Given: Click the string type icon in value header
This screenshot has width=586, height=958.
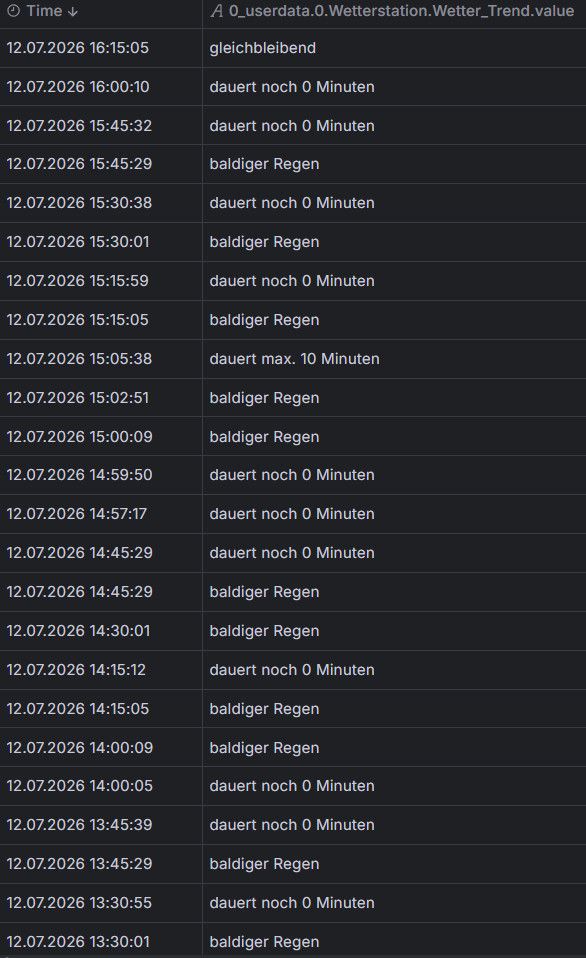Looking at the screenshot, I should (x=216, y=11).
